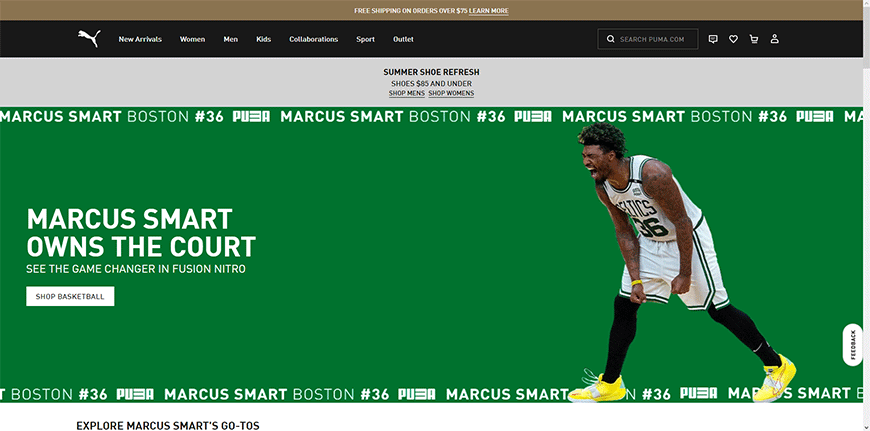Image resolution: width=870 pixels, height=431 pixels.
Task: Open the Collaborations menu
Action: 313,39
